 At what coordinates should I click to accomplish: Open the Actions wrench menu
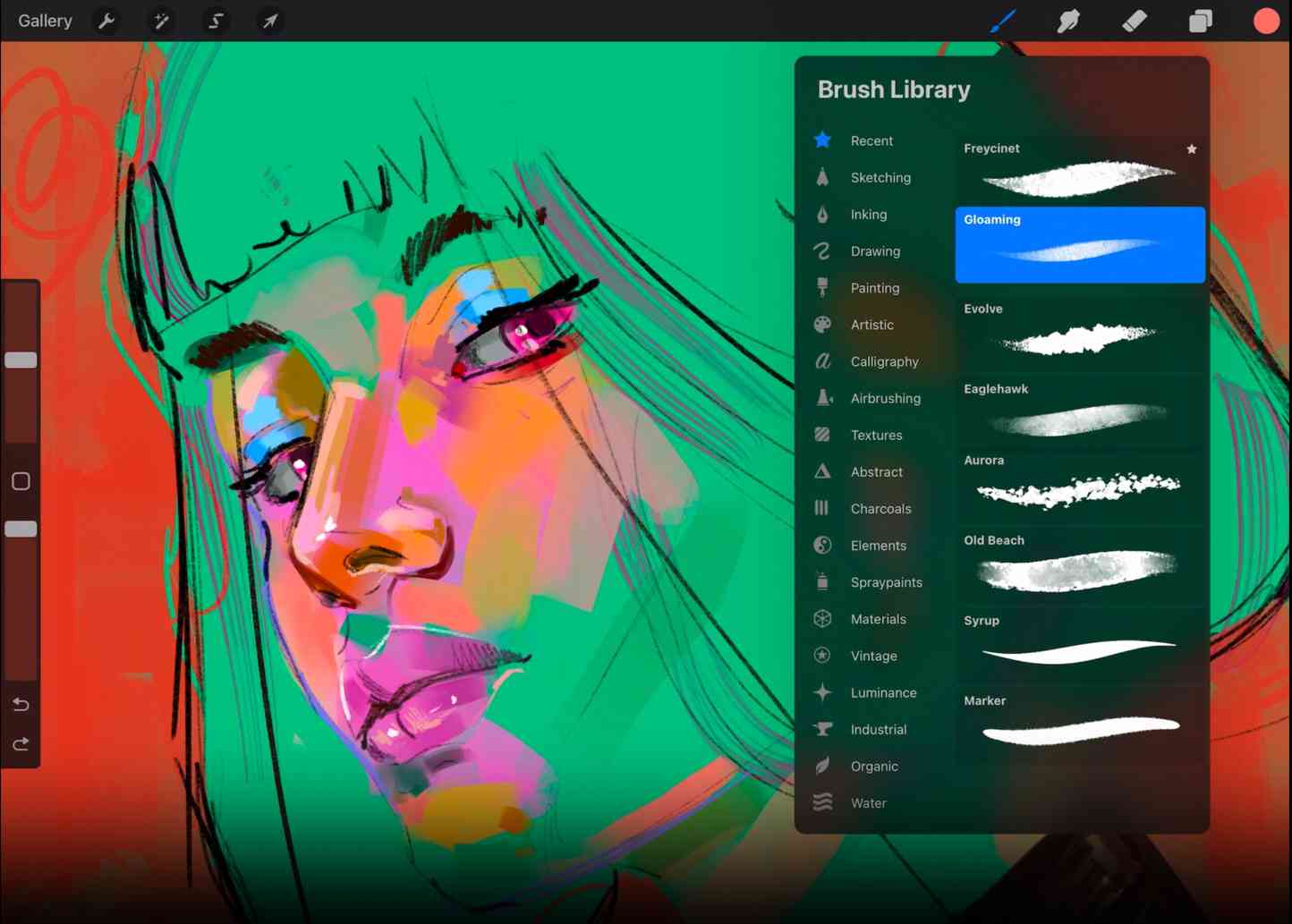[106, 20]
